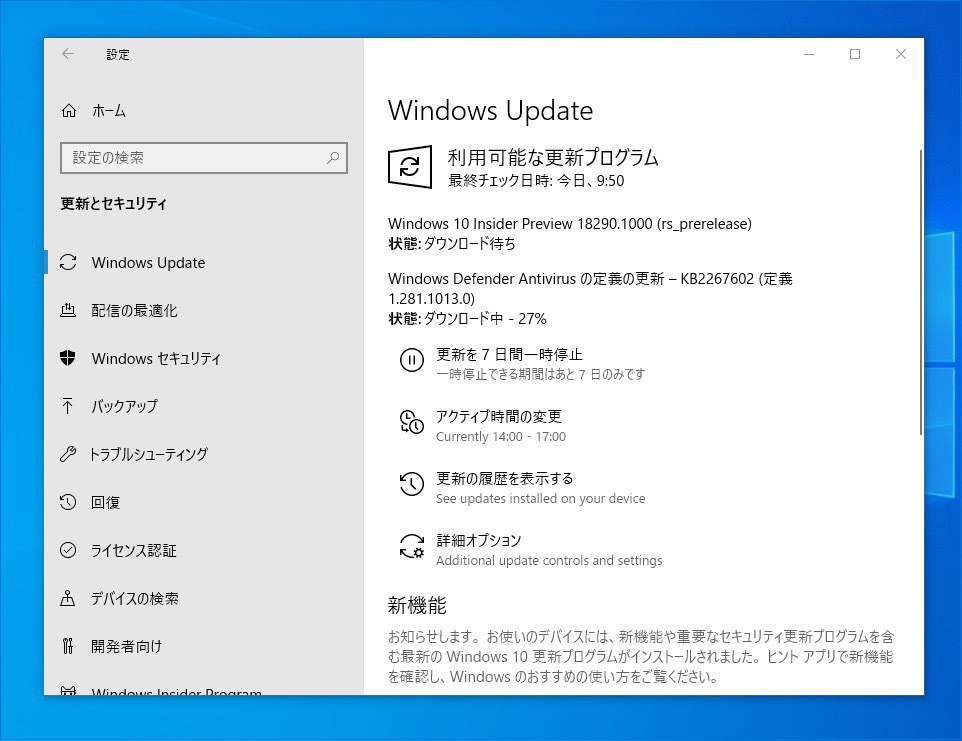Click the Windows Security shield icon
The height and width of the screenshot is (741, 962).
67,358
